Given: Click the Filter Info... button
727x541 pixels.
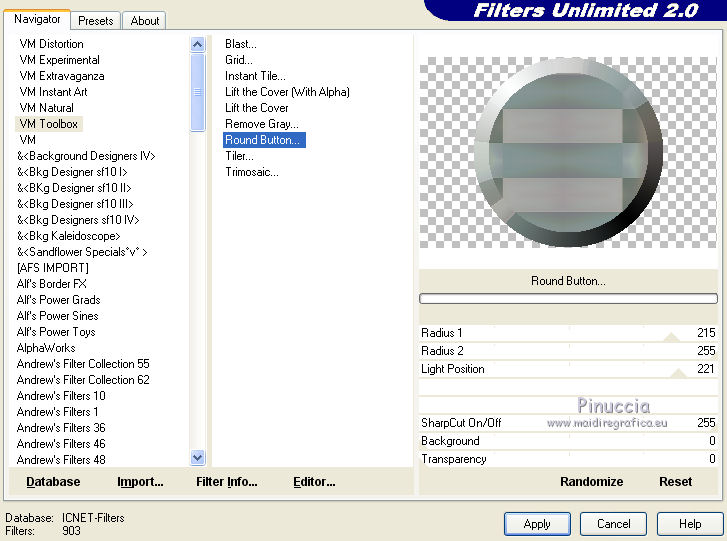Looking at the screenshot, I should pos(226,482).
